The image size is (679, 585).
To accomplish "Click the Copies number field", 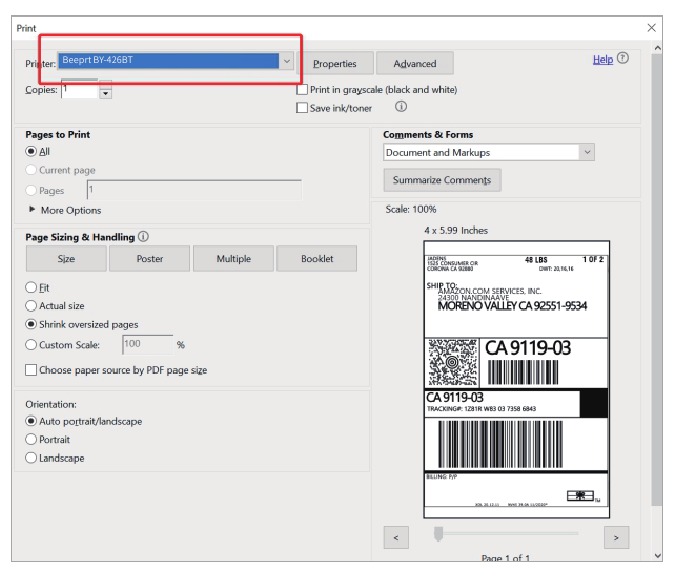I will [80, 89].
